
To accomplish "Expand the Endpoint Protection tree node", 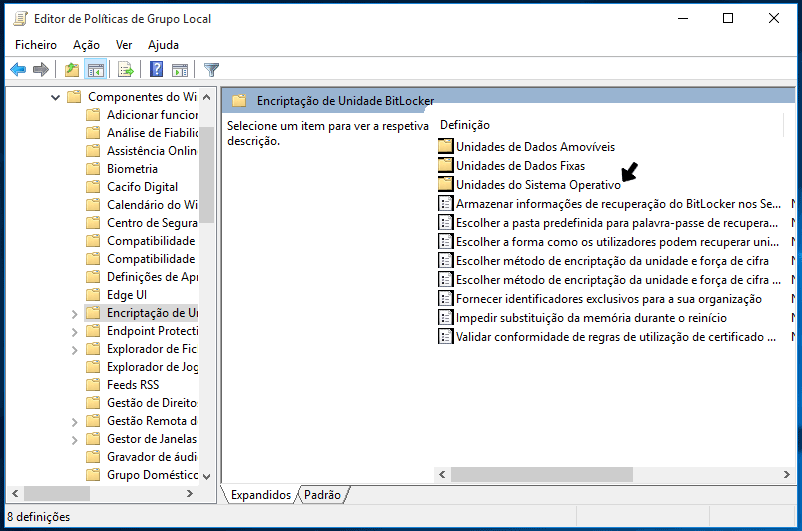I will [75, 331].
